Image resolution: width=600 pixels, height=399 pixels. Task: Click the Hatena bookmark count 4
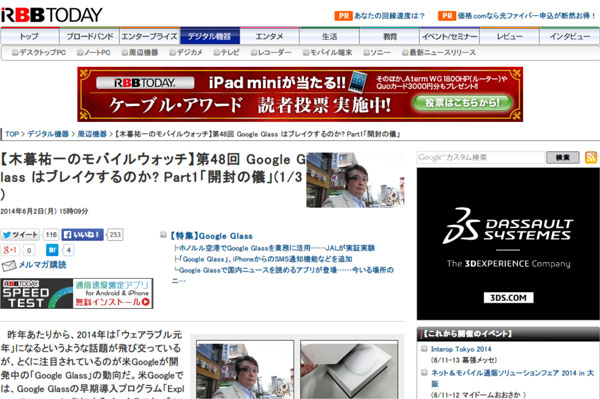[x=68, y=251]
